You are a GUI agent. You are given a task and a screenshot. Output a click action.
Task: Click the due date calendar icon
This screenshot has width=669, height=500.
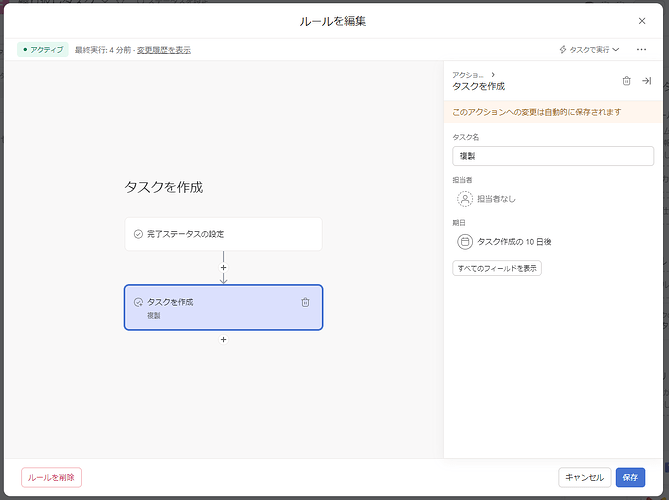point(465,241)
